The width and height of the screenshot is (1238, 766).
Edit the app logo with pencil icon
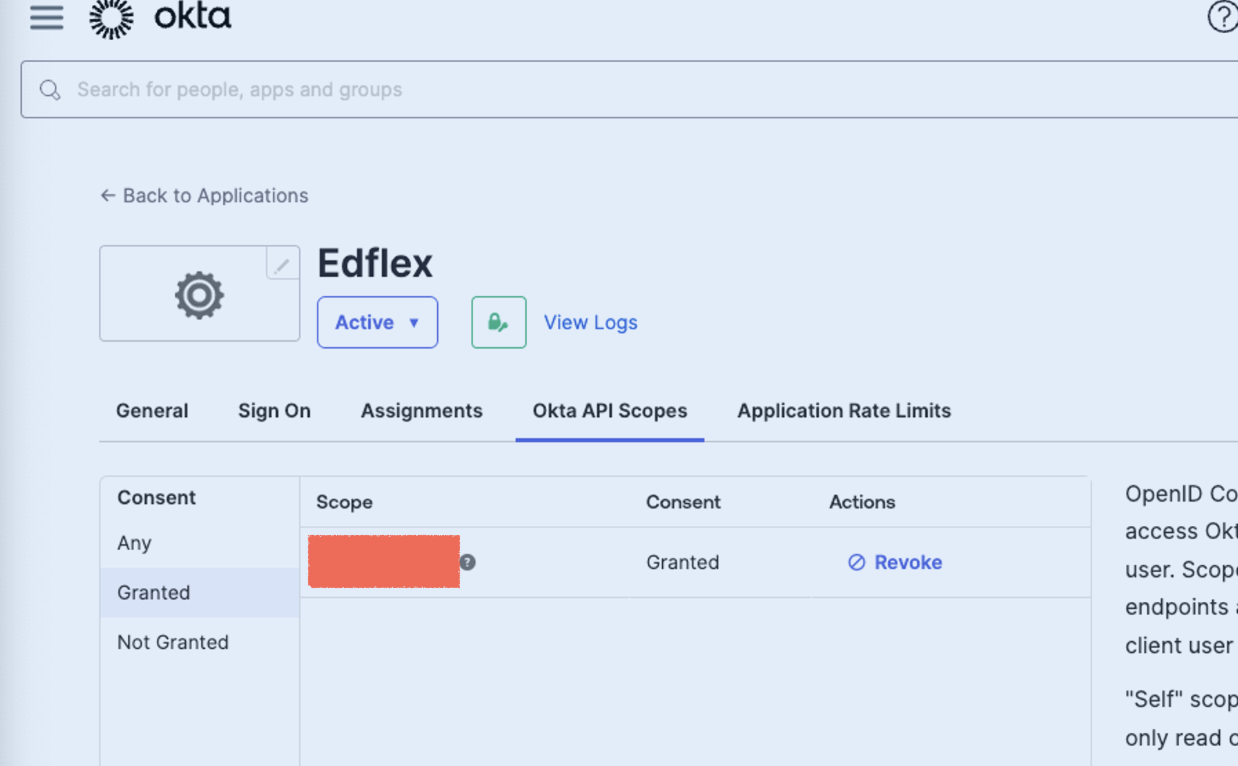point(282,264)
